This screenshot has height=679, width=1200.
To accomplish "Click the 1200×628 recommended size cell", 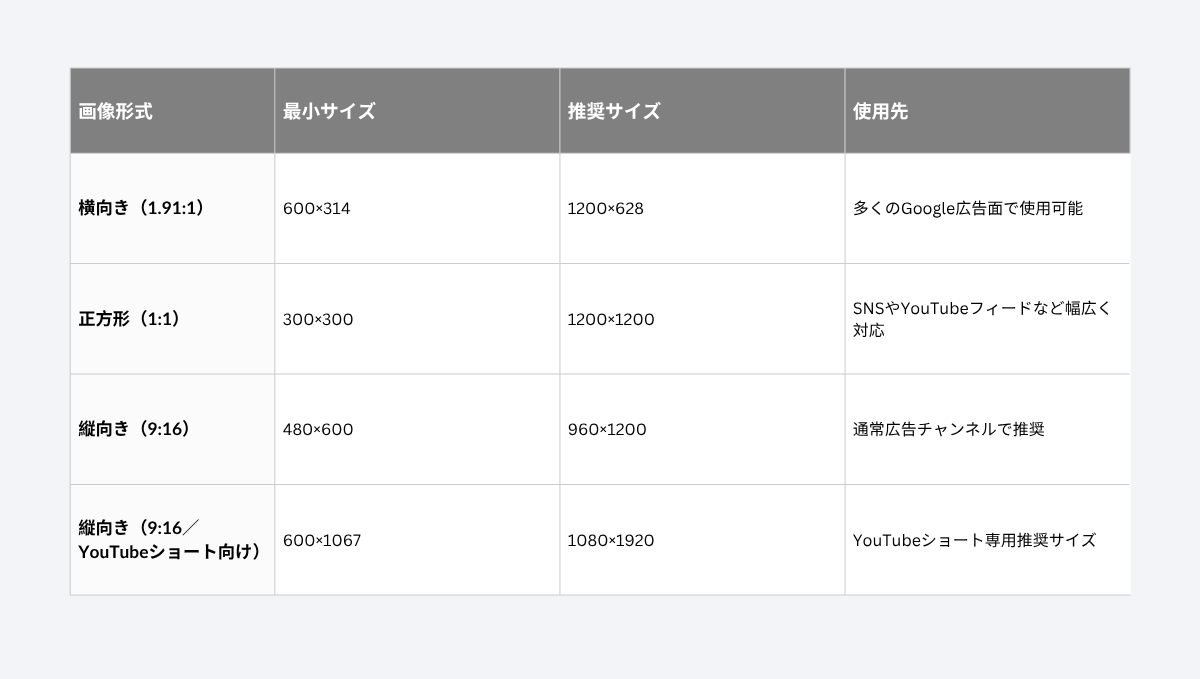I will (x=702, y=208).
